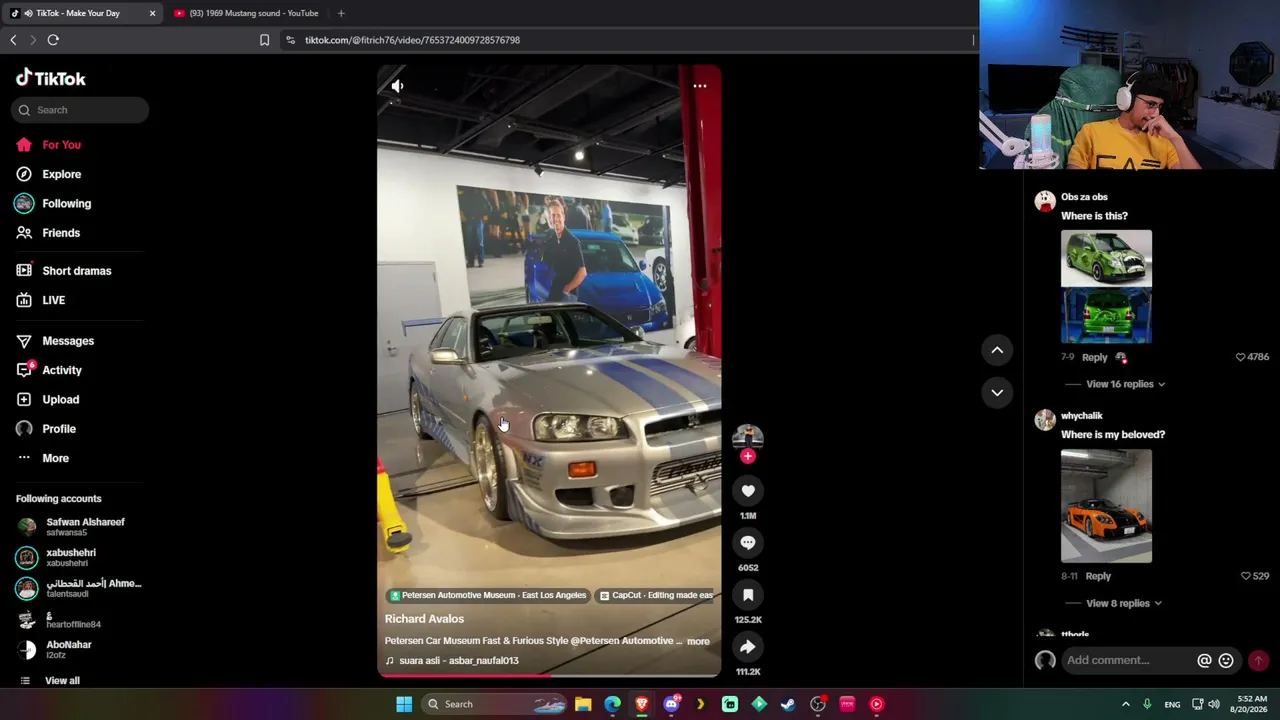Reply to the Obs za obs comment
This screenshot has width=1280, height=720.
[x=1094, y=357]
